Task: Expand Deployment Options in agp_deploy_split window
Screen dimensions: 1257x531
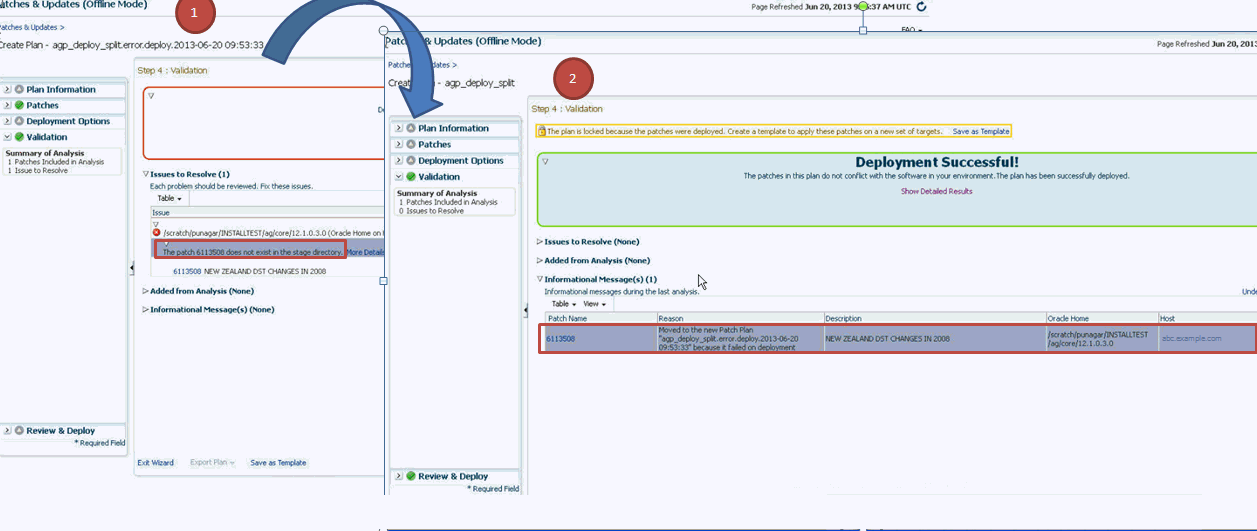Action: tap(399, 160)
